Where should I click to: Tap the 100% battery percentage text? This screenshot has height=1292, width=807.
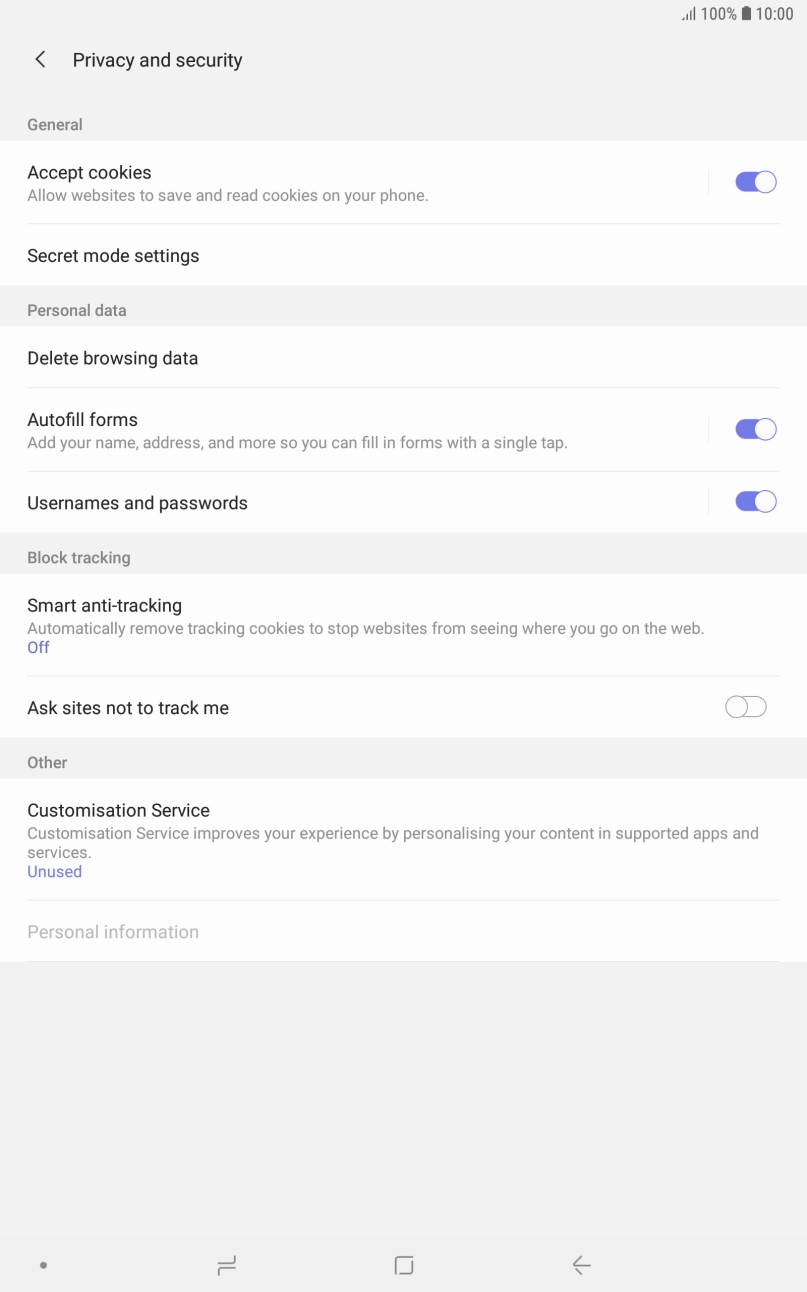pyautogui.click(x=718, y=14)
